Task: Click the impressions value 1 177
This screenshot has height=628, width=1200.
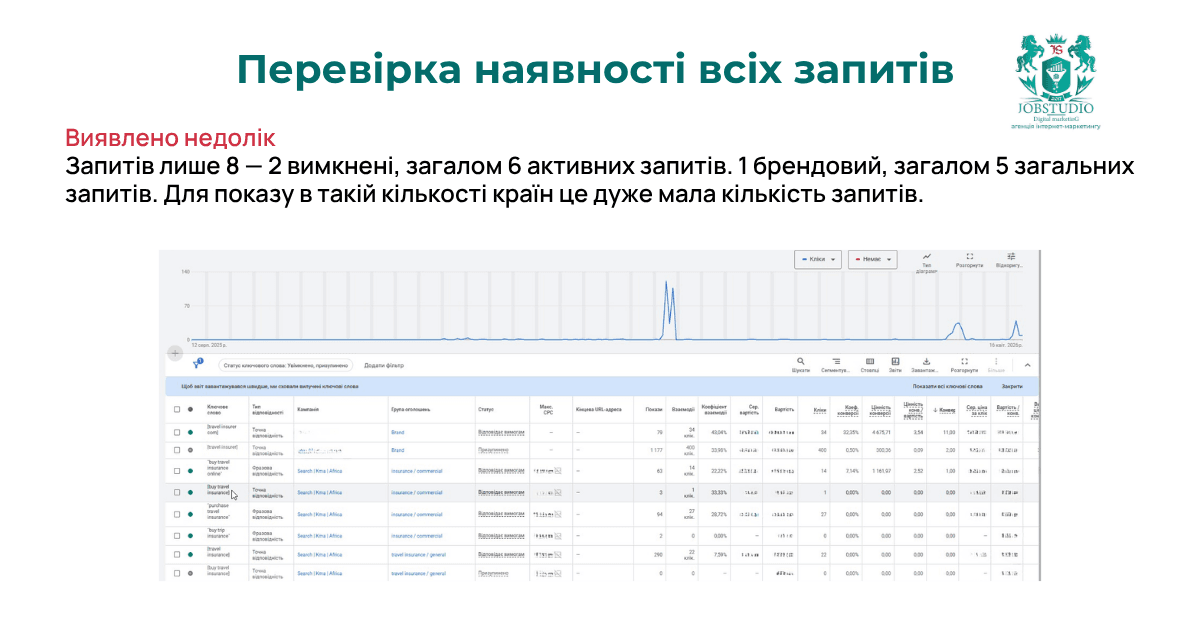Action: (x=655, y=449)
